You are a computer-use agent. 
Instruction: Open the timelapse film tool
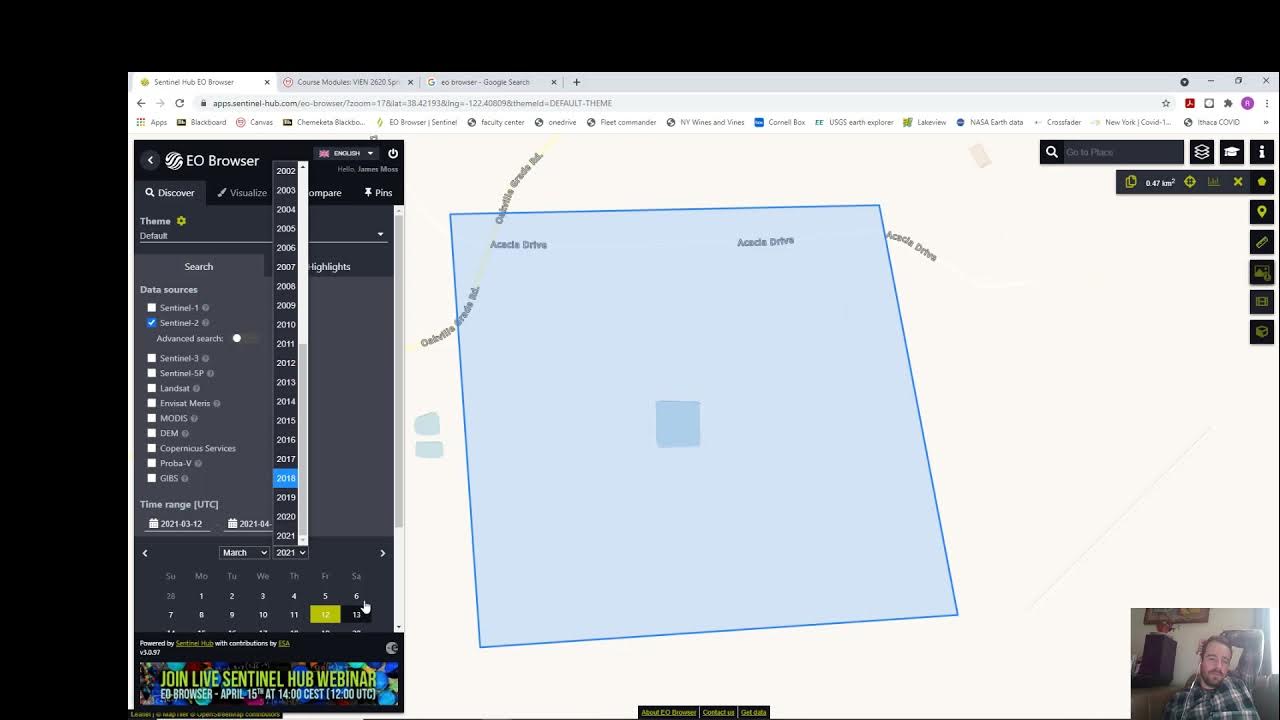[1262, 302]
